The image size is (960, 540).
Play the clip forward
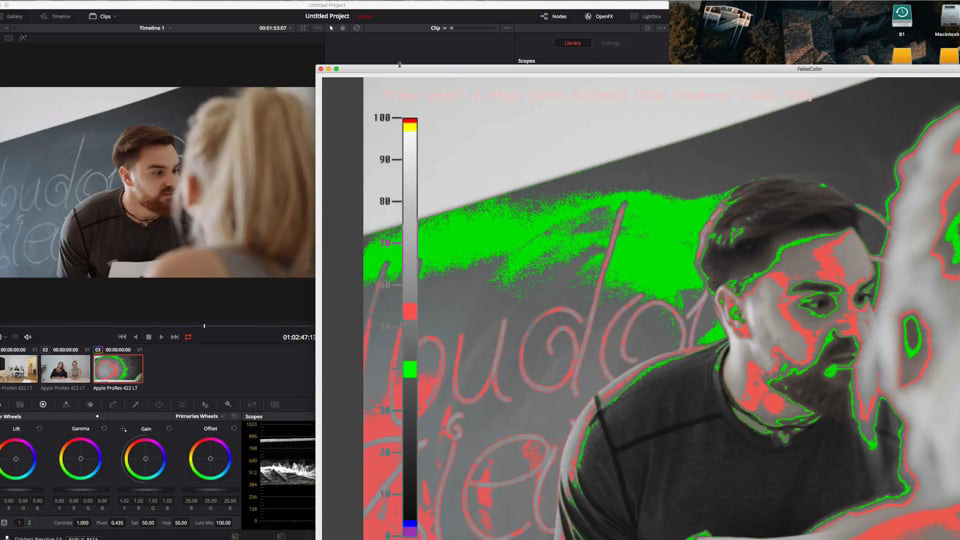(x=161, y=337)
